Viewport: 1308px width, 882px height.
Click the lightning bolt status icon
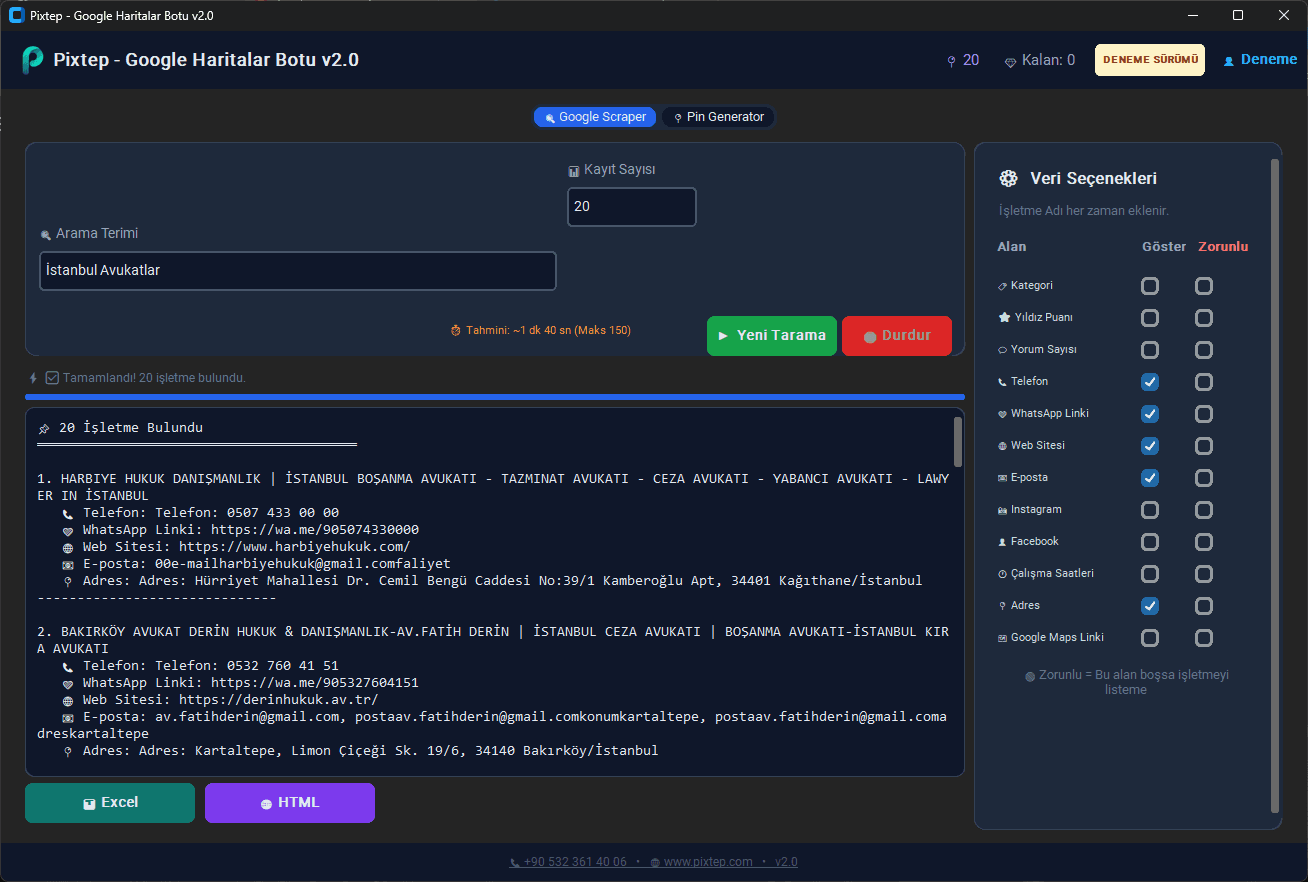(x=34, y=378)
